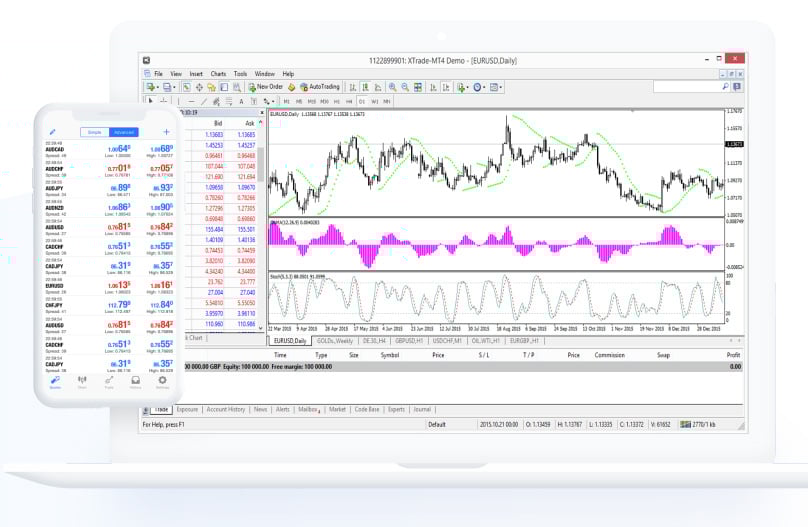This screenshot has height=527, width=808.
Task: Enable chart auto scroll icon
Action: [433, 88]
